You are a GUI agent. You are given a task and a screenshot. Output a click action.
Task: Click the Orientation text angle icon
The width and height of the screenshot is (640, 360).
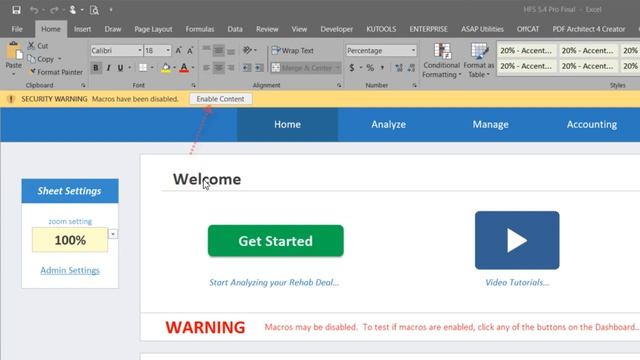click(247, 50)
